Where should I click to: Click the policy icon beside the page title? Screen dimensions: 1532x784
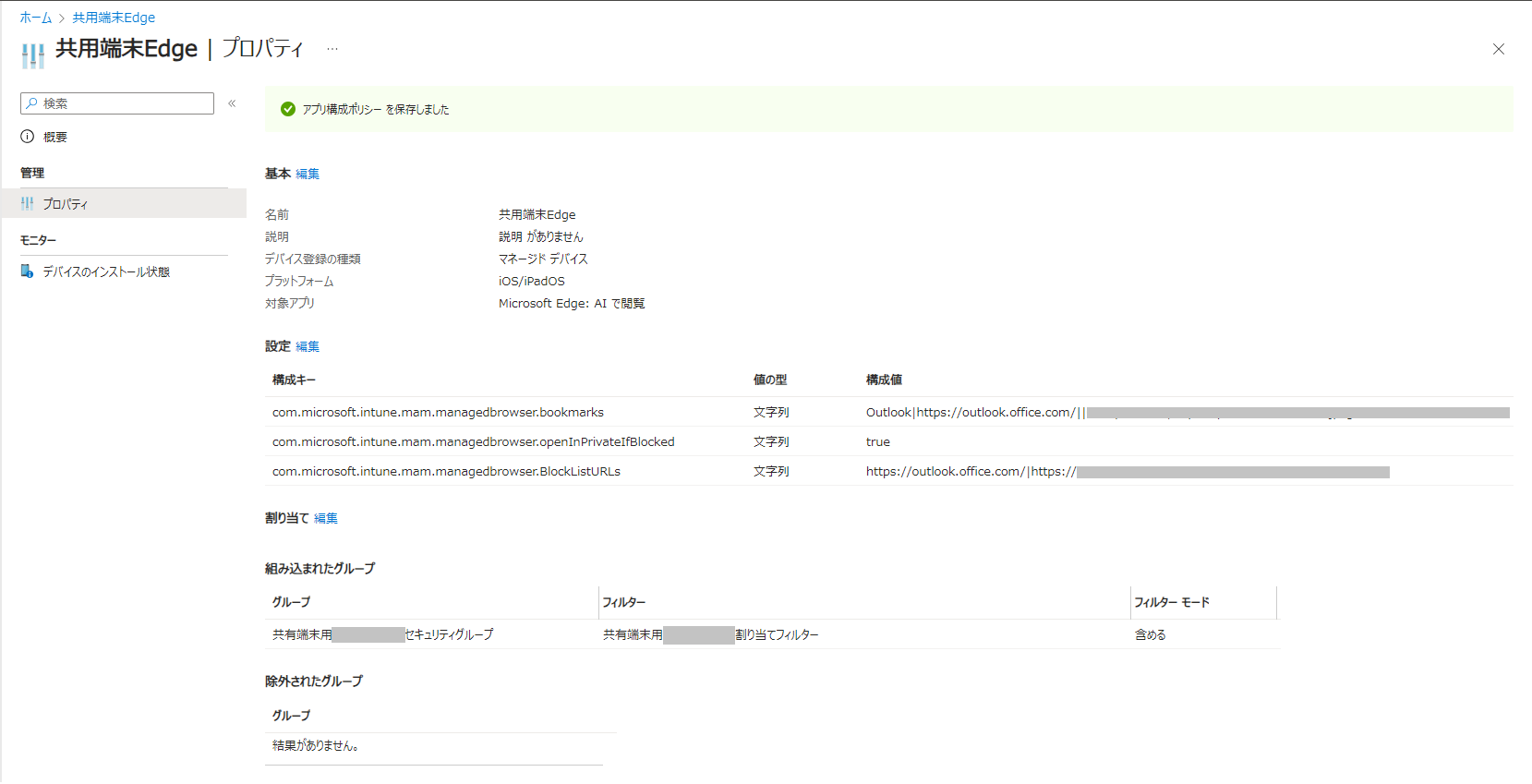tap(32, 55)
